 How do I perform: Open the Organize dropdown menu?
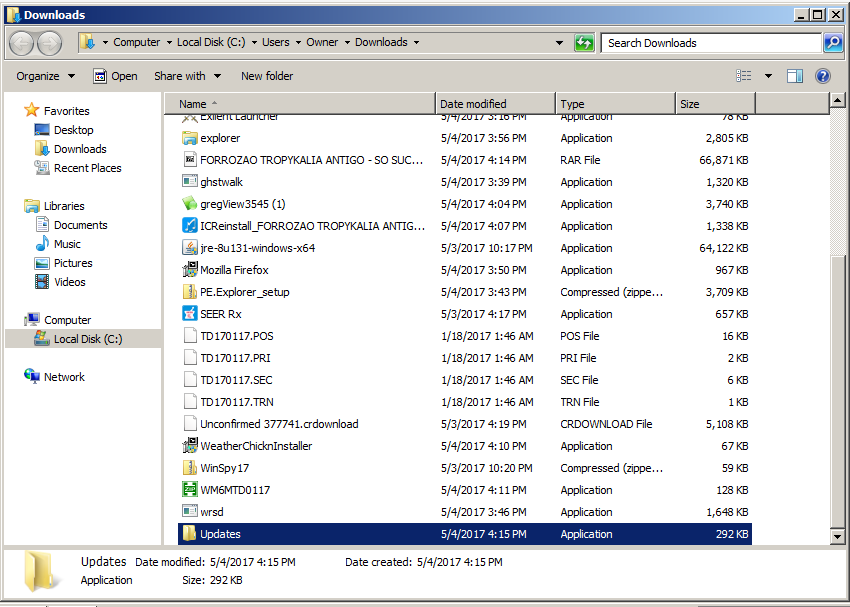click(x=45, y=76)
